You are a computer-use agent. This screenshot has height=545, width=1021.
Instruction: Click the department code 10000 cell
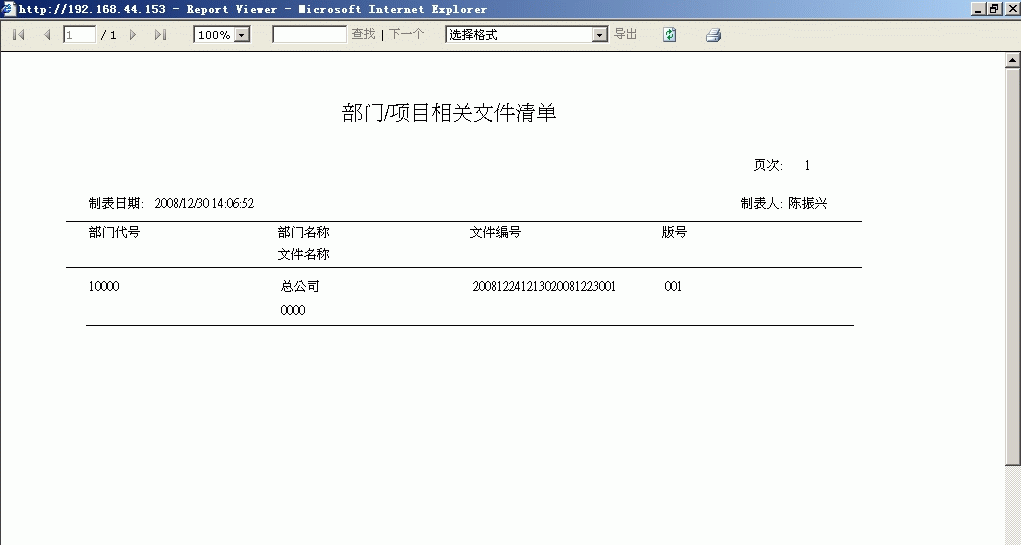104,287
